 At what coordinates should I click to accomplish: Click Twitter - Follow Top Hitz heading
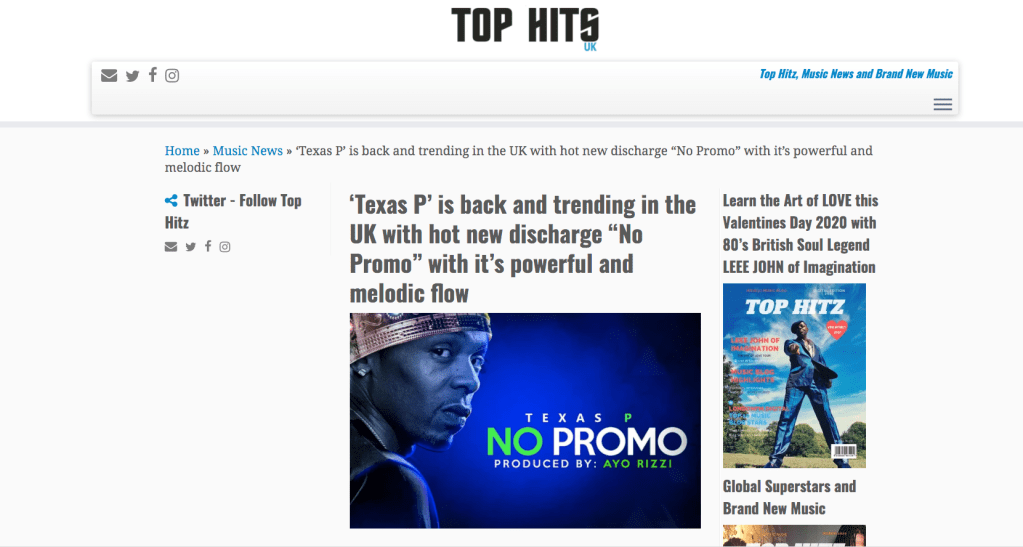point(233,211)
